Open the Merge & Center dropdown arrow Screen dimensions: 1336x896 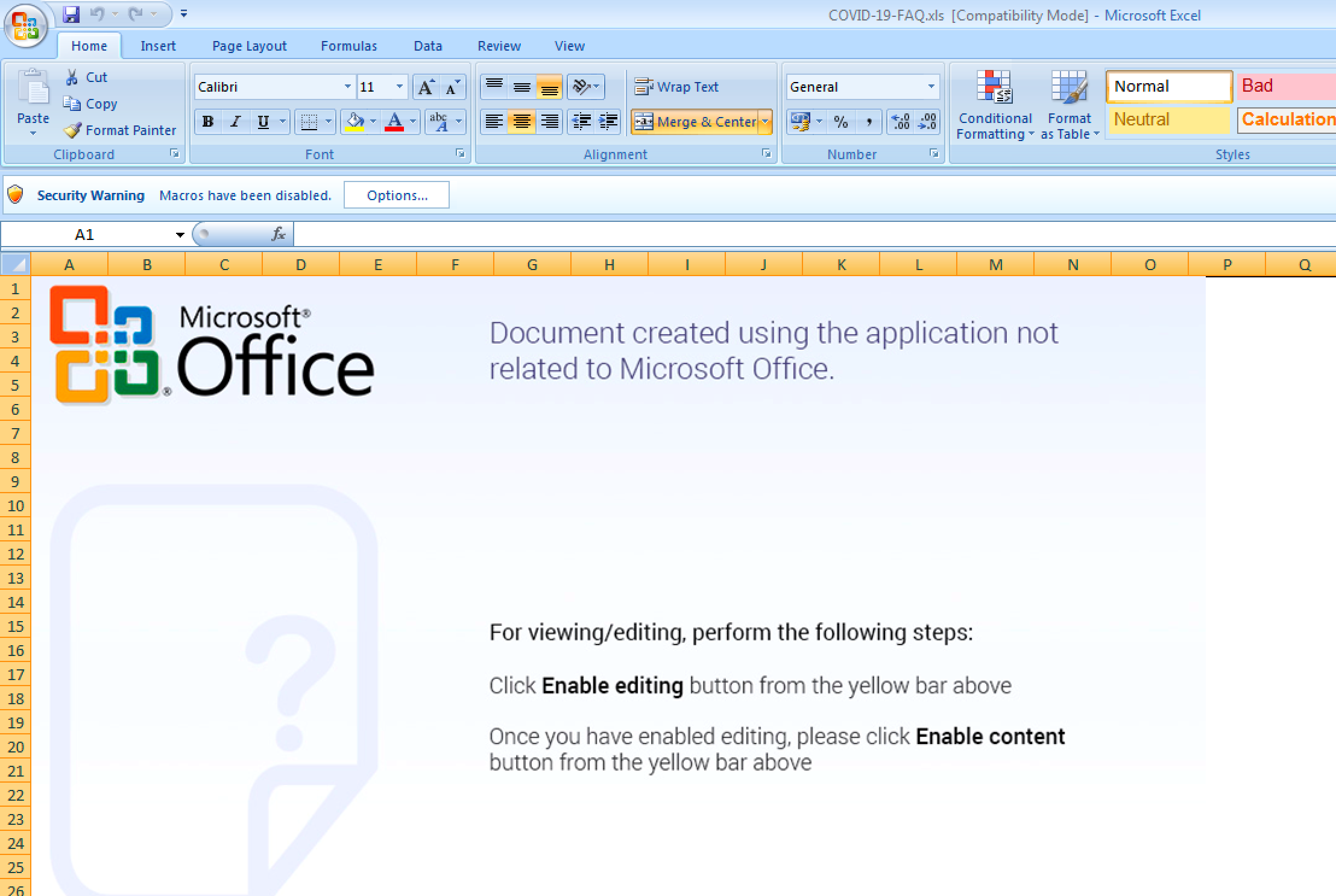(765, 122)
